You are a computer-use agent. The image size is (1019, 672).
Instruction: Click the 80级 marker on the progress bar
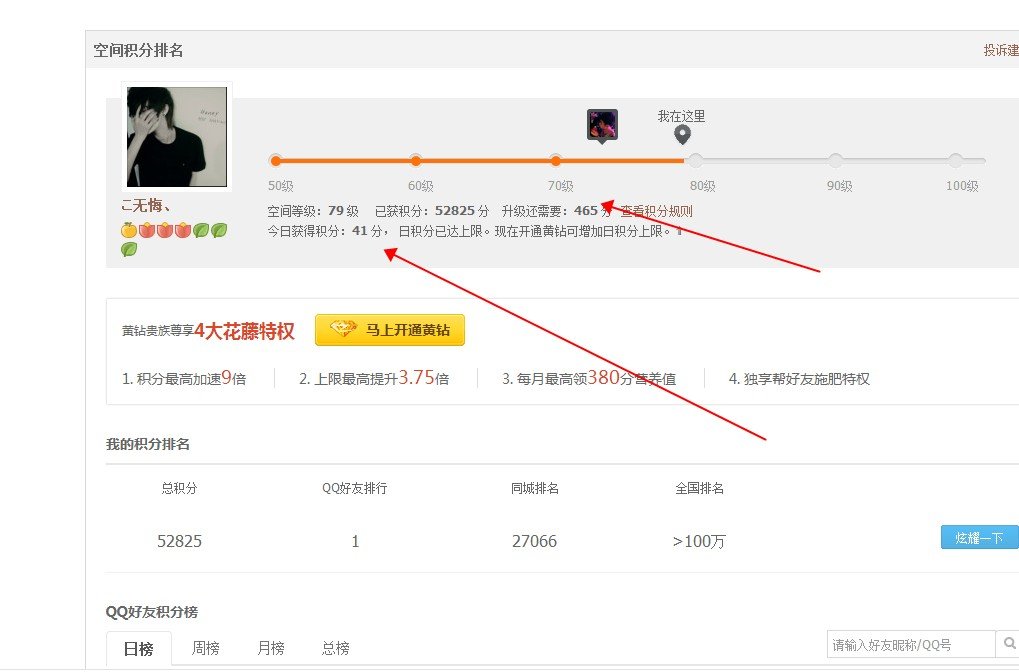(696, 159)
